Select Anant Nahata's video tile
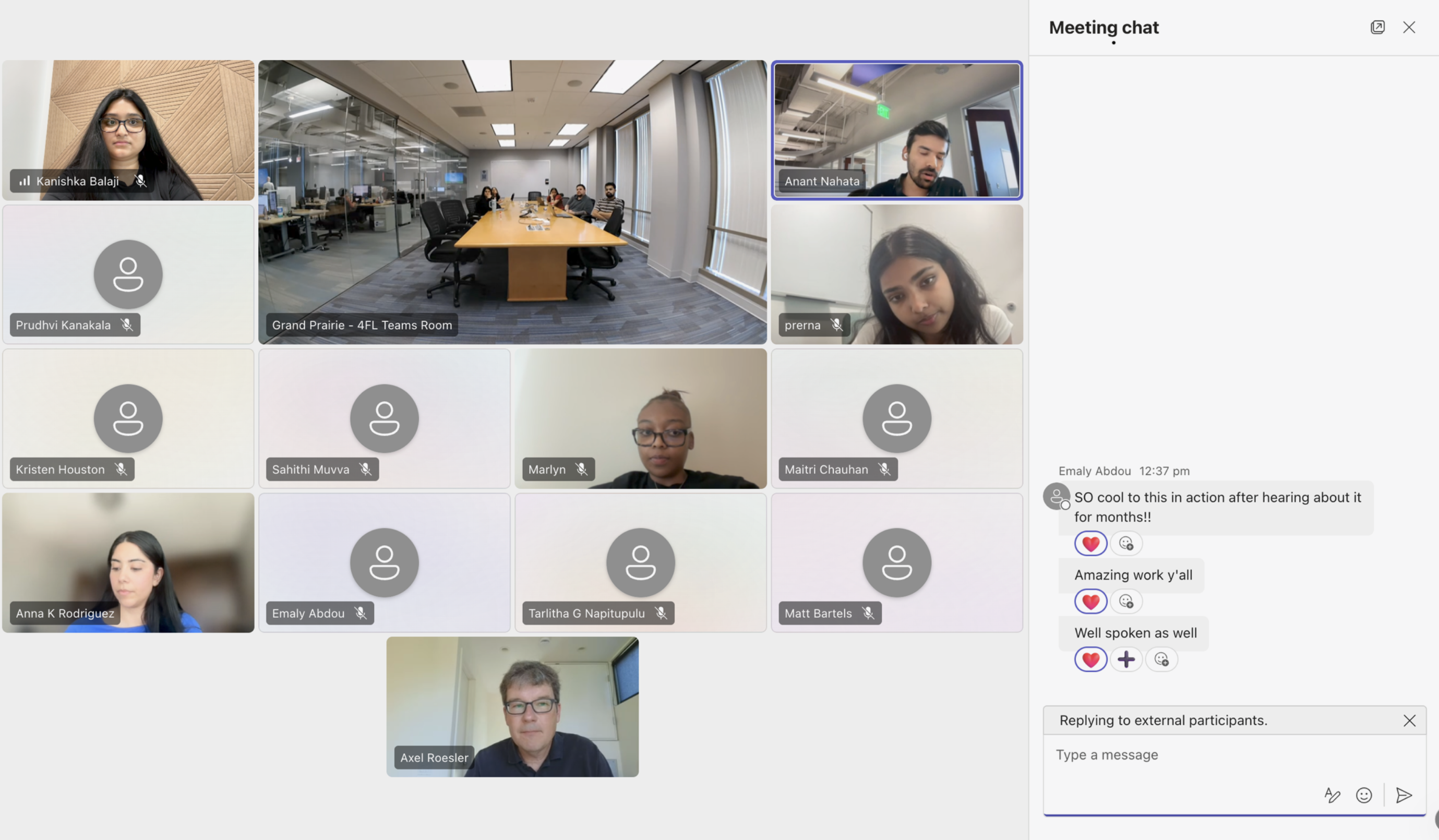This screenshot has width=1439, height=840. pos(896,130)
